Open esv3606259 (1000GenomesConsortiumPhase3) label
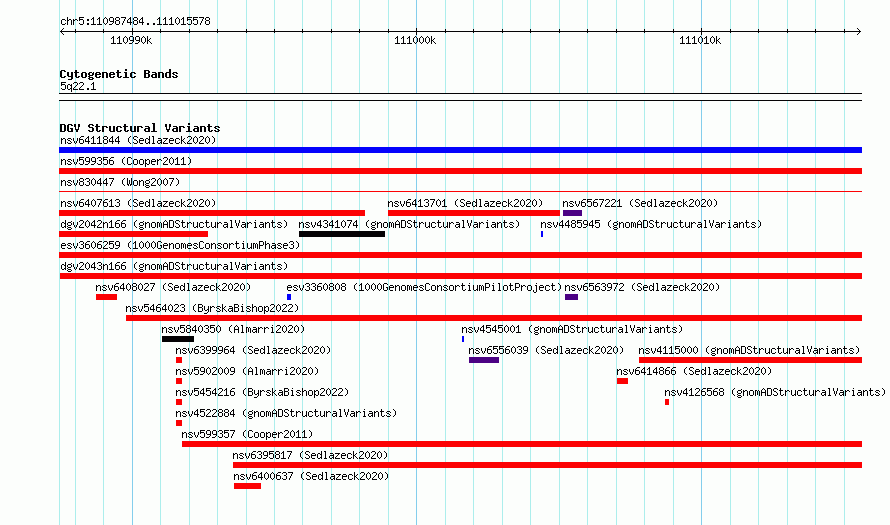Screen dimensions: 890x525 click(x=180, y=245)
